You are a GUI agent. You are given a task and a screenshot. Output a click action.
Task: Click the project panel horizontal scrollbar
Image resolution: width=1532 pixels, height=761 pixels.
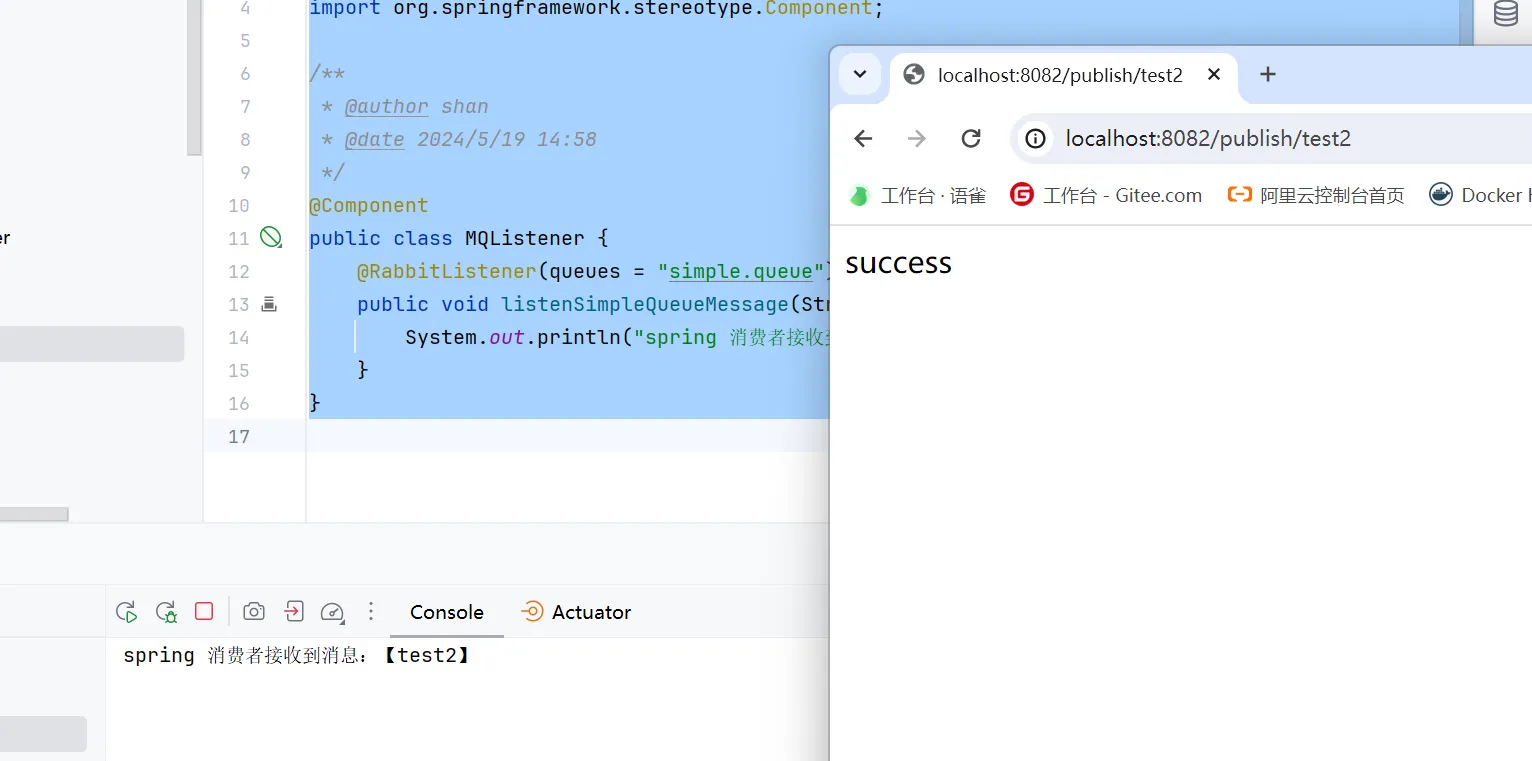click(34, 514)
